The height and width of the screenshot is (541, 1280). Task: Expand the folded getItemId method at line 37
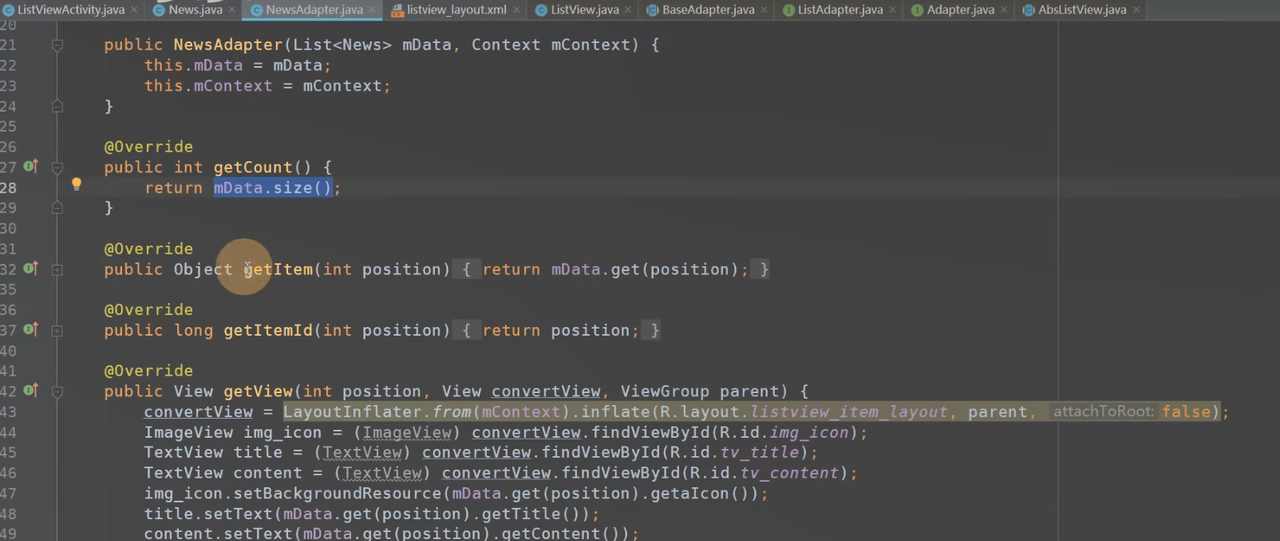57,330
